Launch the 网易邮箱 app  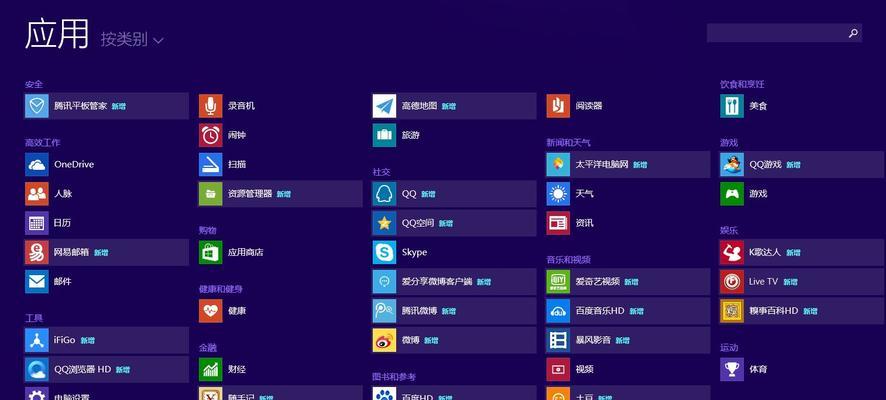point(106,253)
